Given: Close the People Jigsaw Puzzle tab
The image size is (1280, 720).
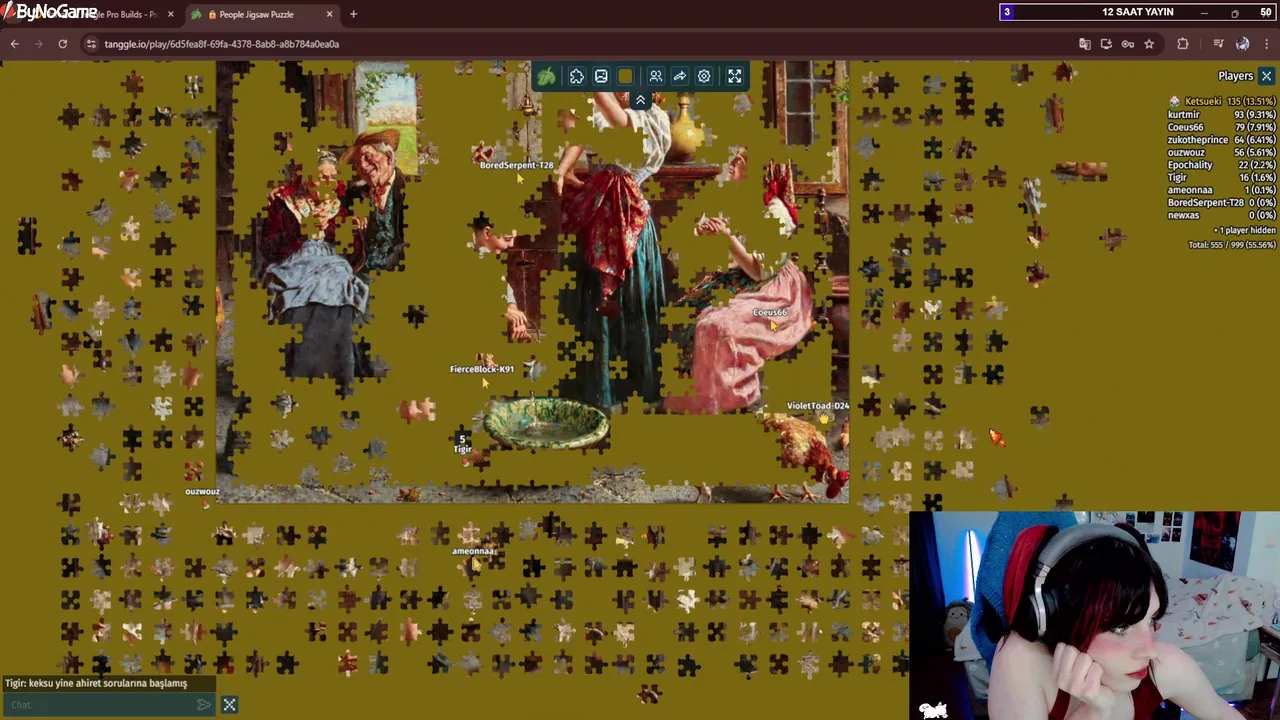Looking at the screenshot, I should click(329, 14).
